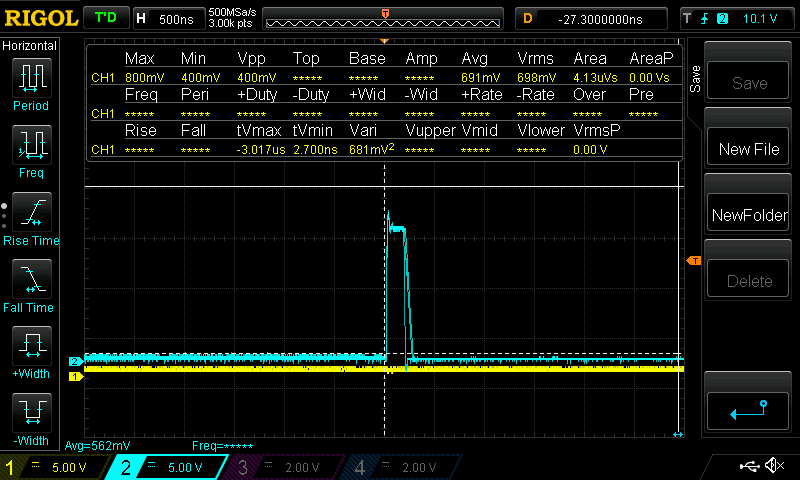The image size is (800, 480).
Task: Click the channel 1 tab at bottom
Action: 55,467
